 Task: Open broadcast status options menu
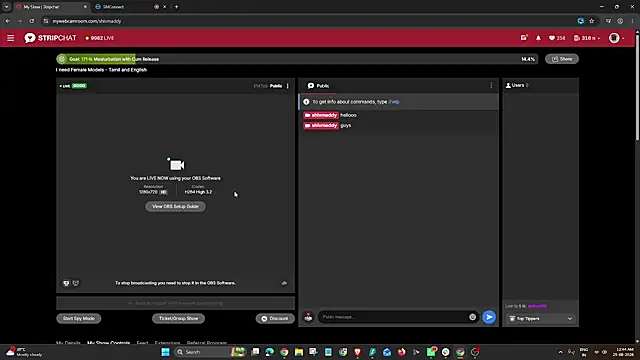coord(288,86)
